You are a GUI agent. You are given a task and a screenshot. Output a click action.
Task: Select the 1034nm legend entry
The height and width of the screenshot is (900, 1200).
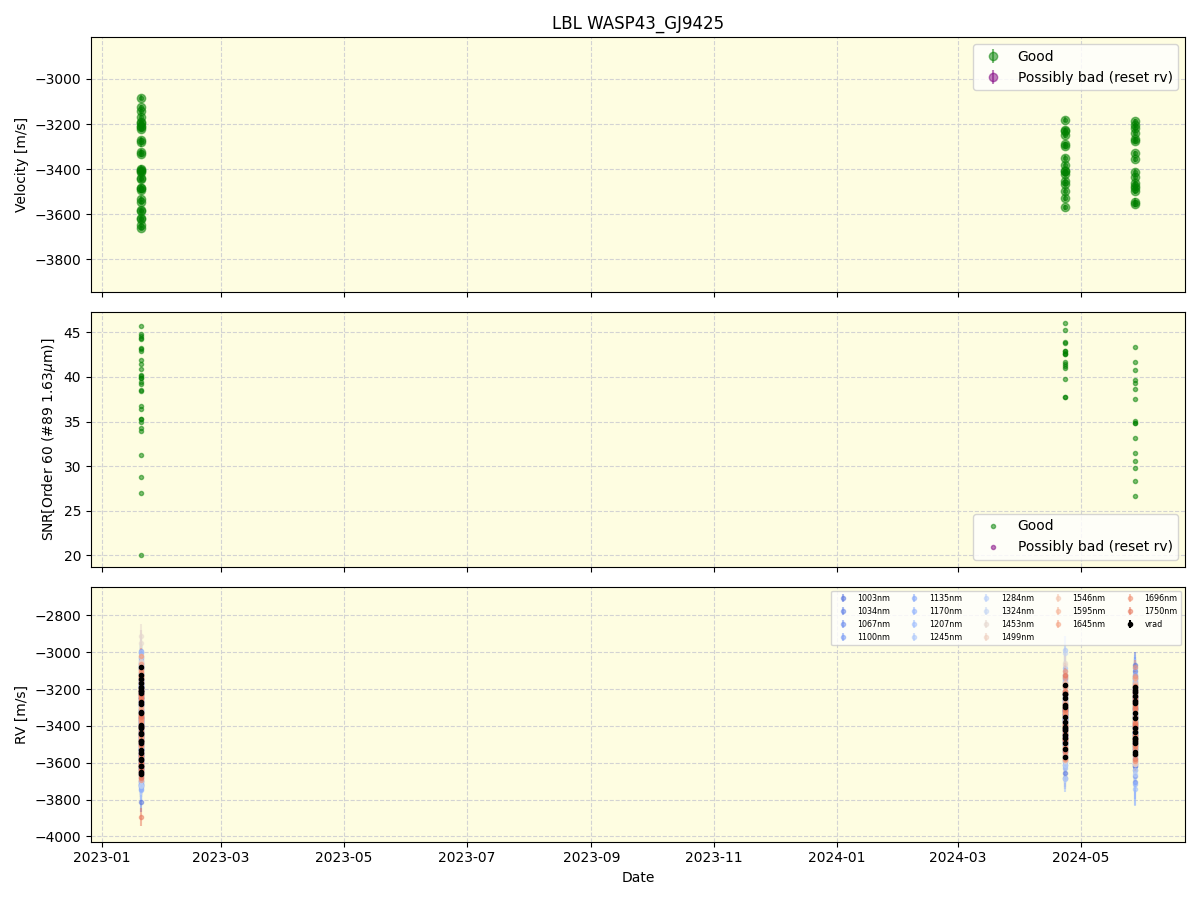tap(873, 611)
